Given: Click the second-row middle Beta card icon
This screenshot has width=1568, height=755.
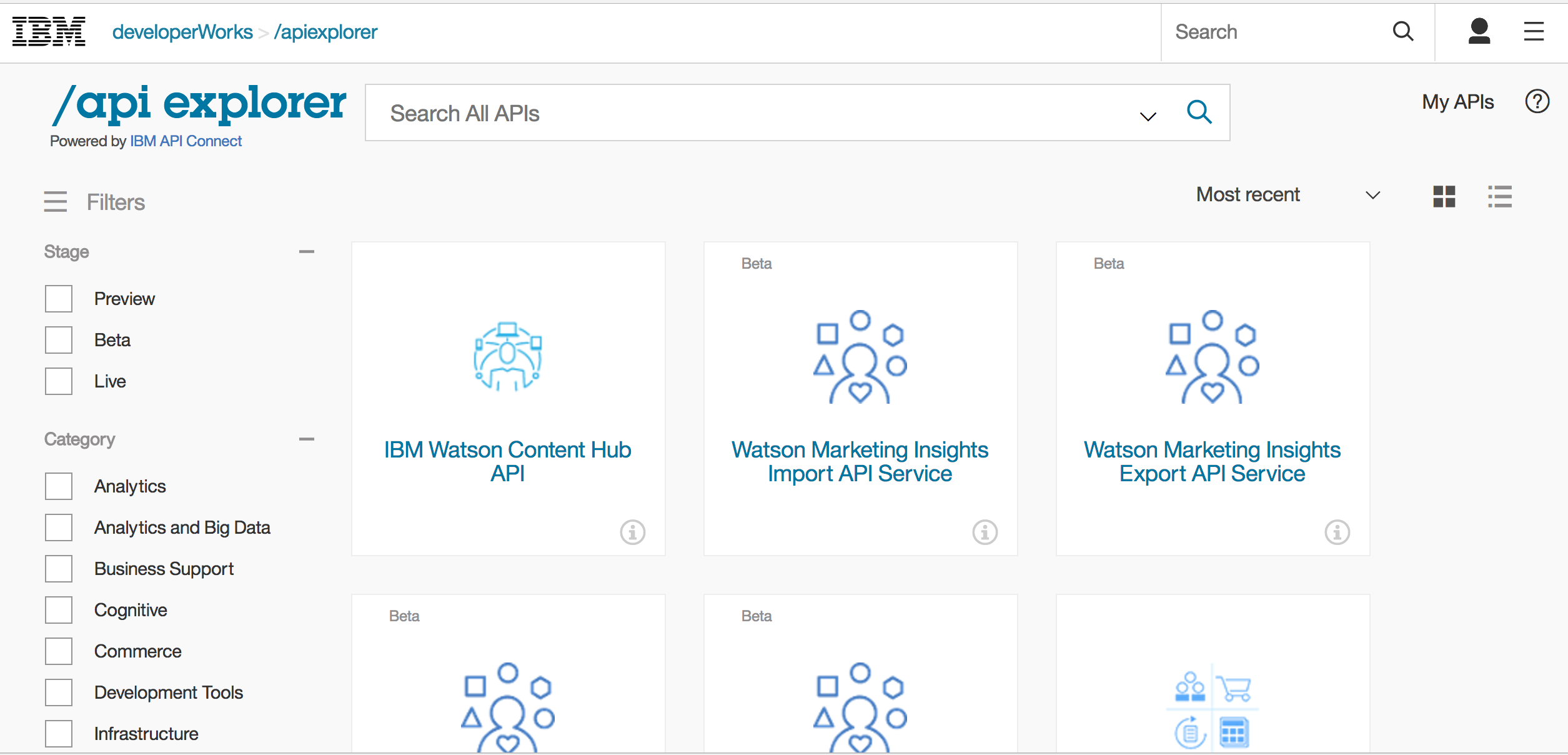Looking at the screenshot, I should (x=860, y=707).
